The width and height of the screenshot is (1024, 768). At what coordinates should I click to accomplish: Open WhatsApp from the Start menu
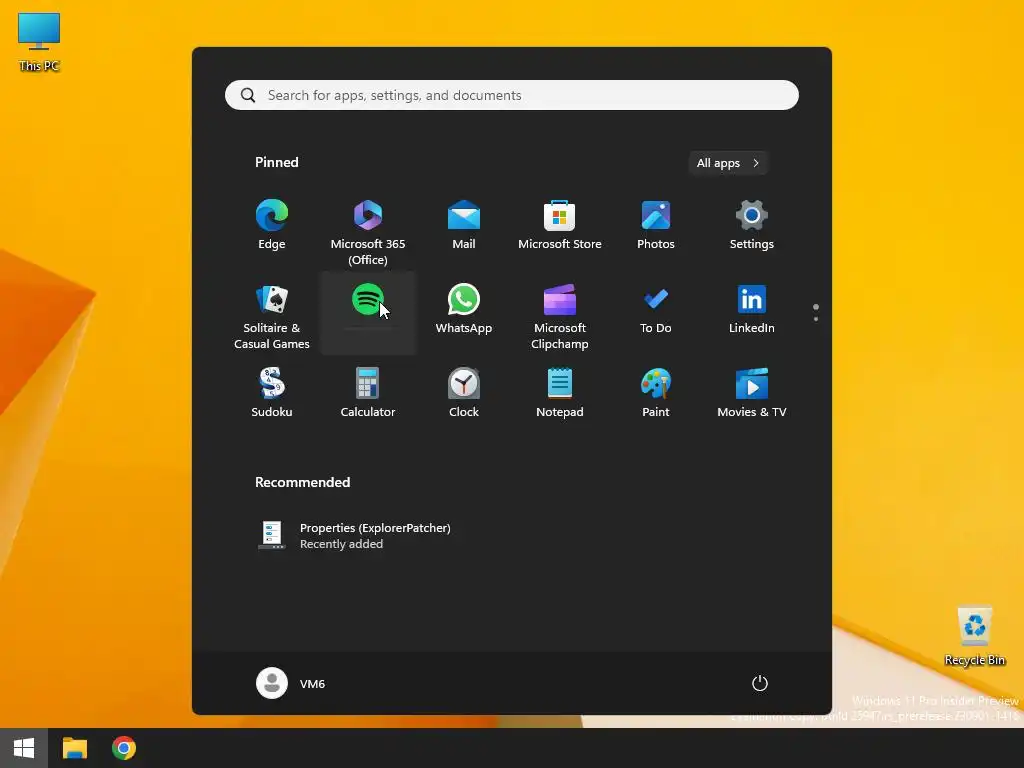[464, 309]
